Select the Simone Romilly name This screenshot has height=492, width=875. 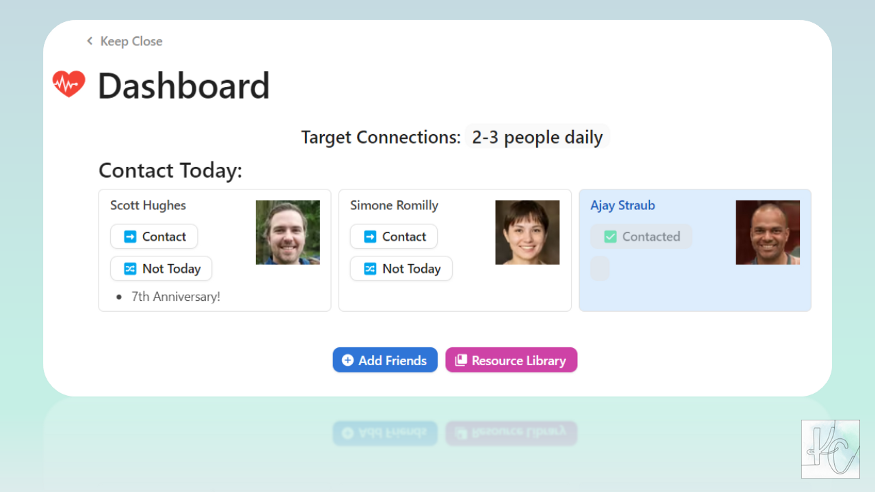coord(394,206)
